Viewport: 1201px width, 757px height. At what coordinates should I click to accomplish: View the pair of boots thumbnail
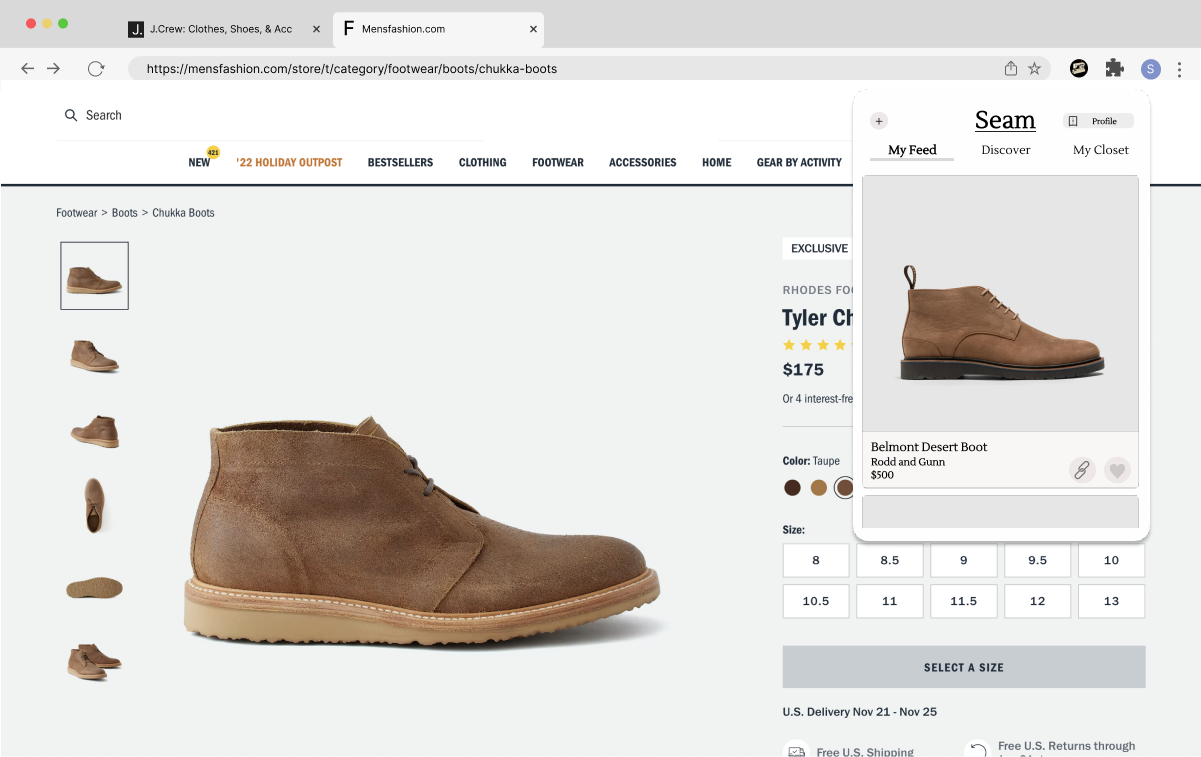pyautogui.click(x=94, y=662)
